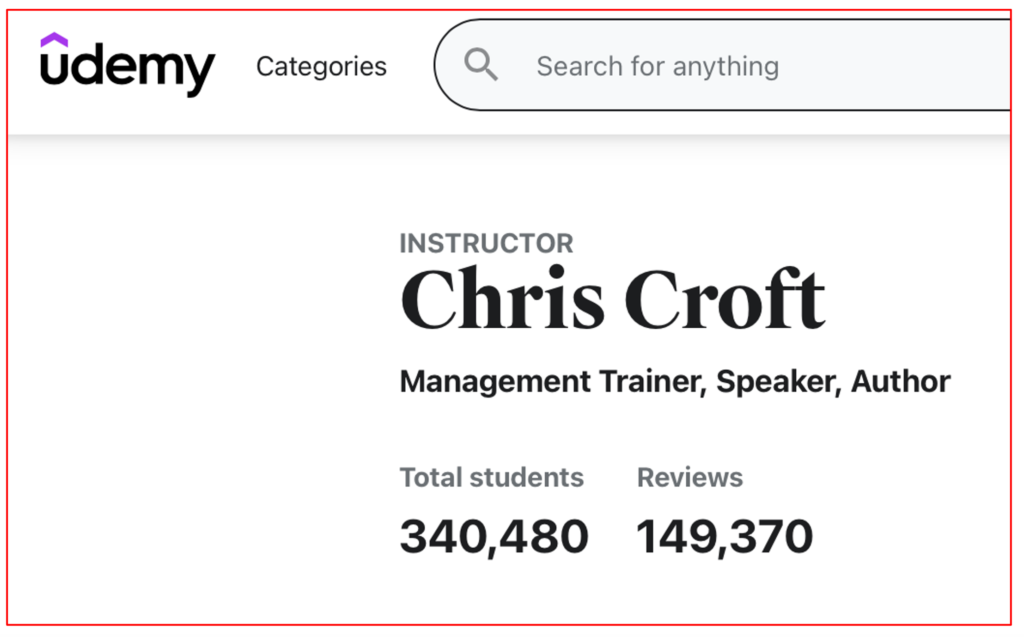The width and height of the screenshot is (1024, 637).
Task: Click the word "Speaker" in the headline
Action: pyautogui.click(x=778, y=381)
